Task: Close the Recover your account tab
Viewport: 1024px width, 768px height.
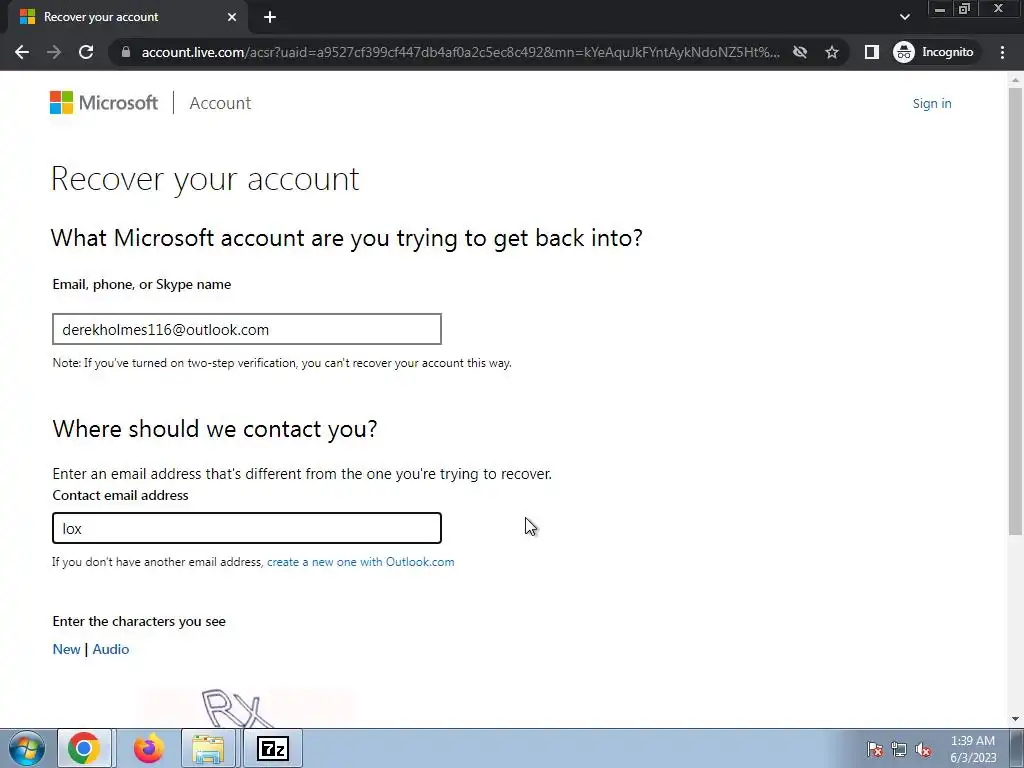Action: [232, 17]
